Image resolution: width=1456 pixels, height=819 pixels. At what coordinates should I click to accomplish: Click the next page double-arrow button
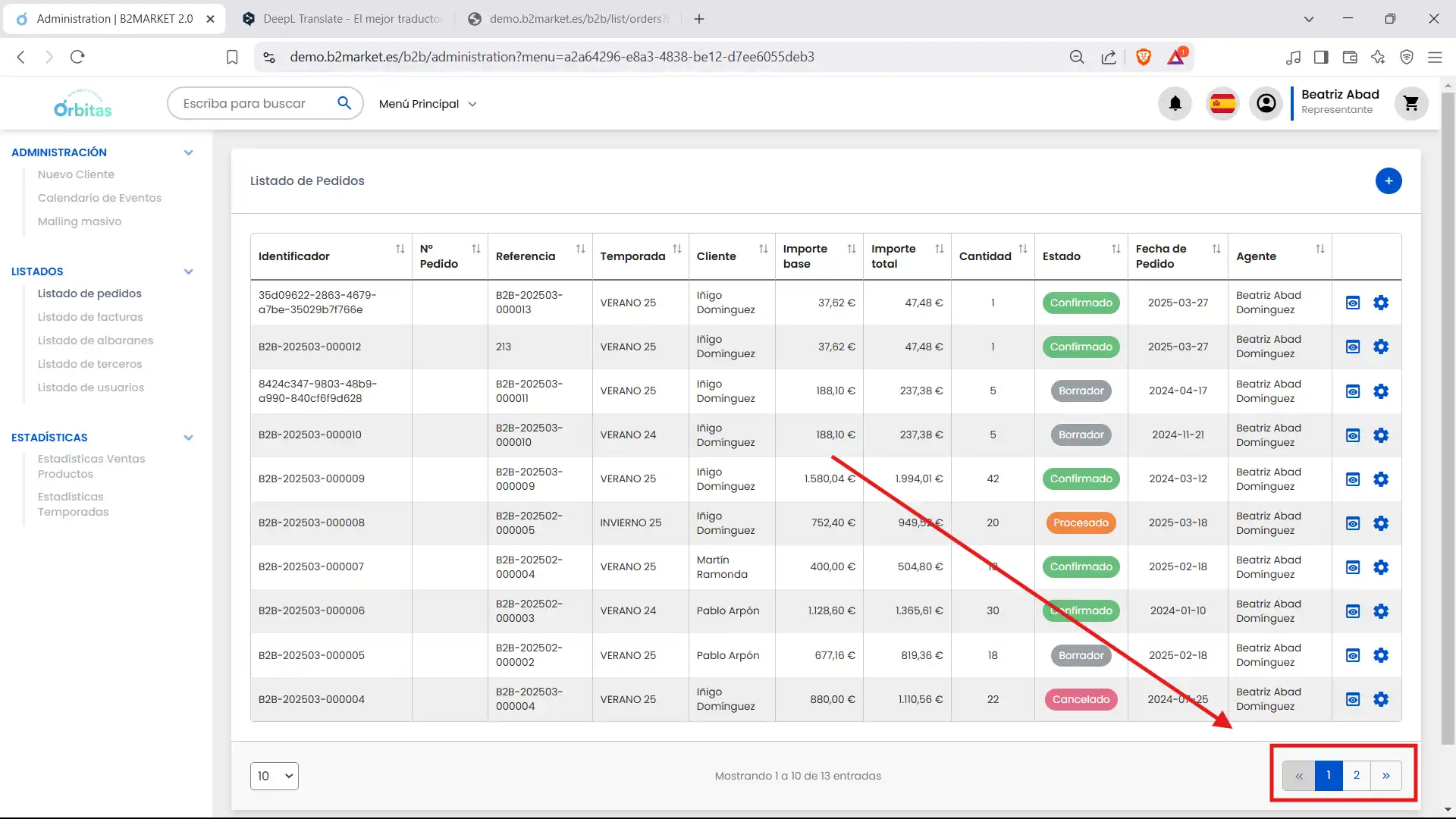[1385, 775]
